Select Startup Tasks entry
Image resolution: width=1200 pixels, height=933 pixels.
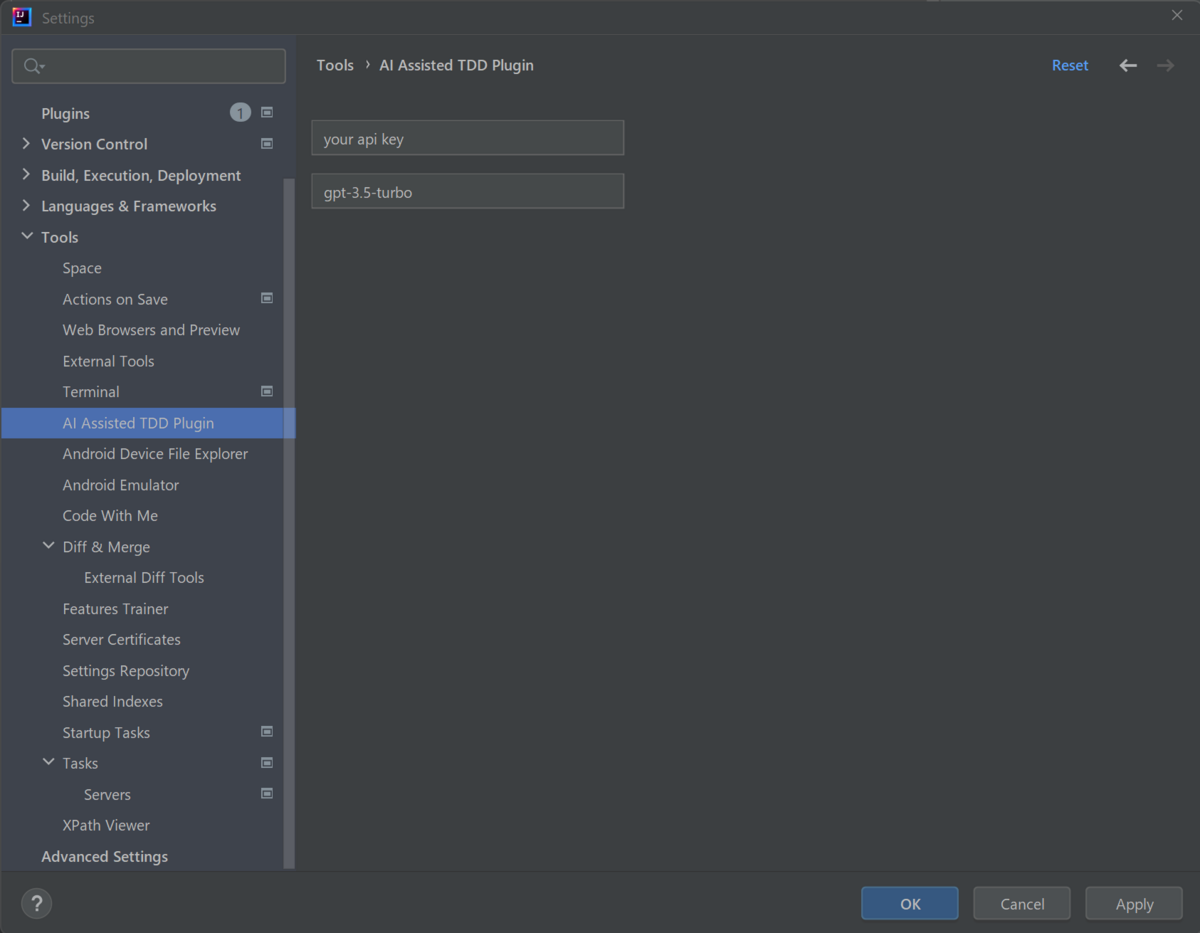pyautogui.click(x=106, y=733)
